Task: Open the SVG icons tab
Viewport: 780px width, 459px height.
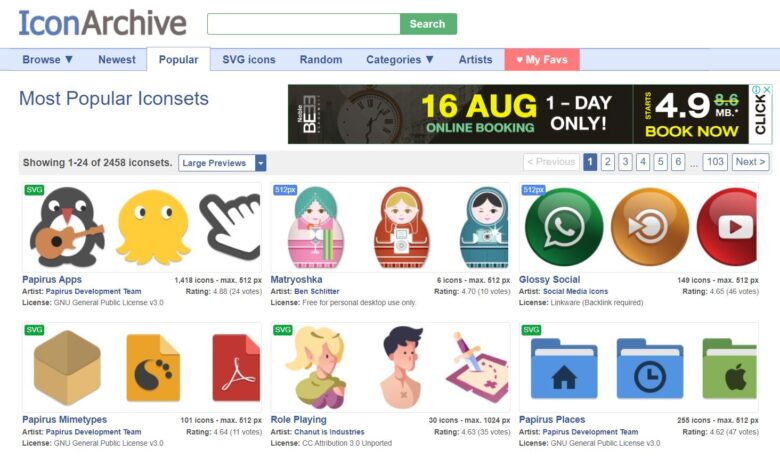Action: (249, 60)
